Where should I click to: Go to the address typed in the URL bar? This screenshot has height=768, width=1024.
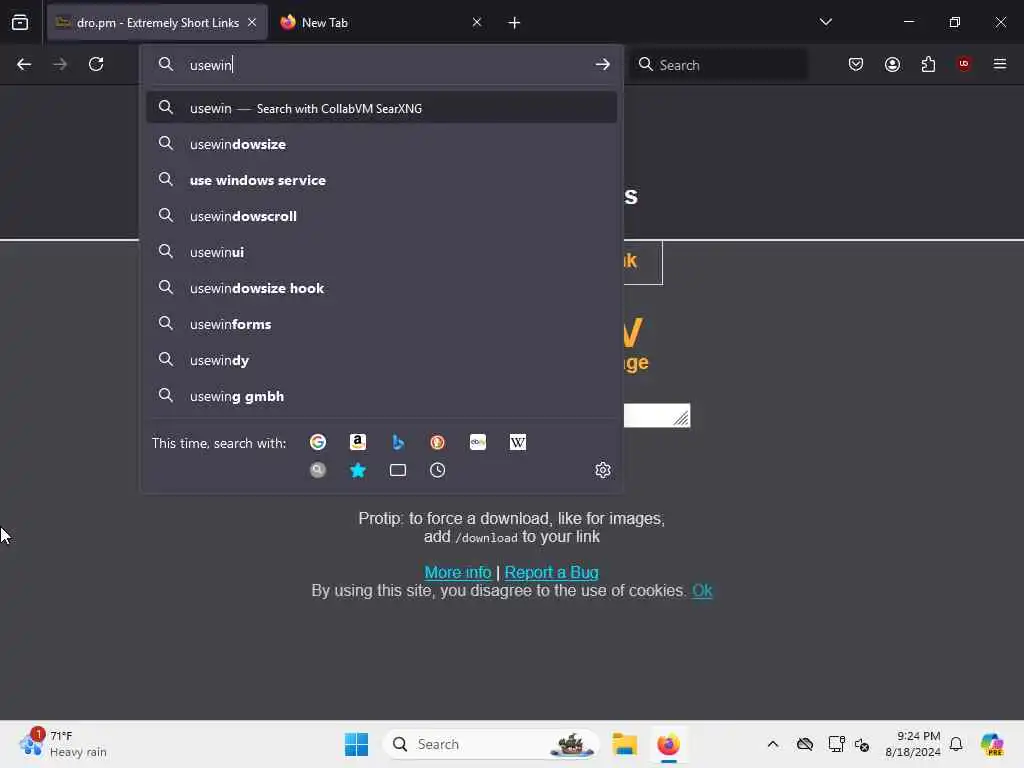pos(602,64)
